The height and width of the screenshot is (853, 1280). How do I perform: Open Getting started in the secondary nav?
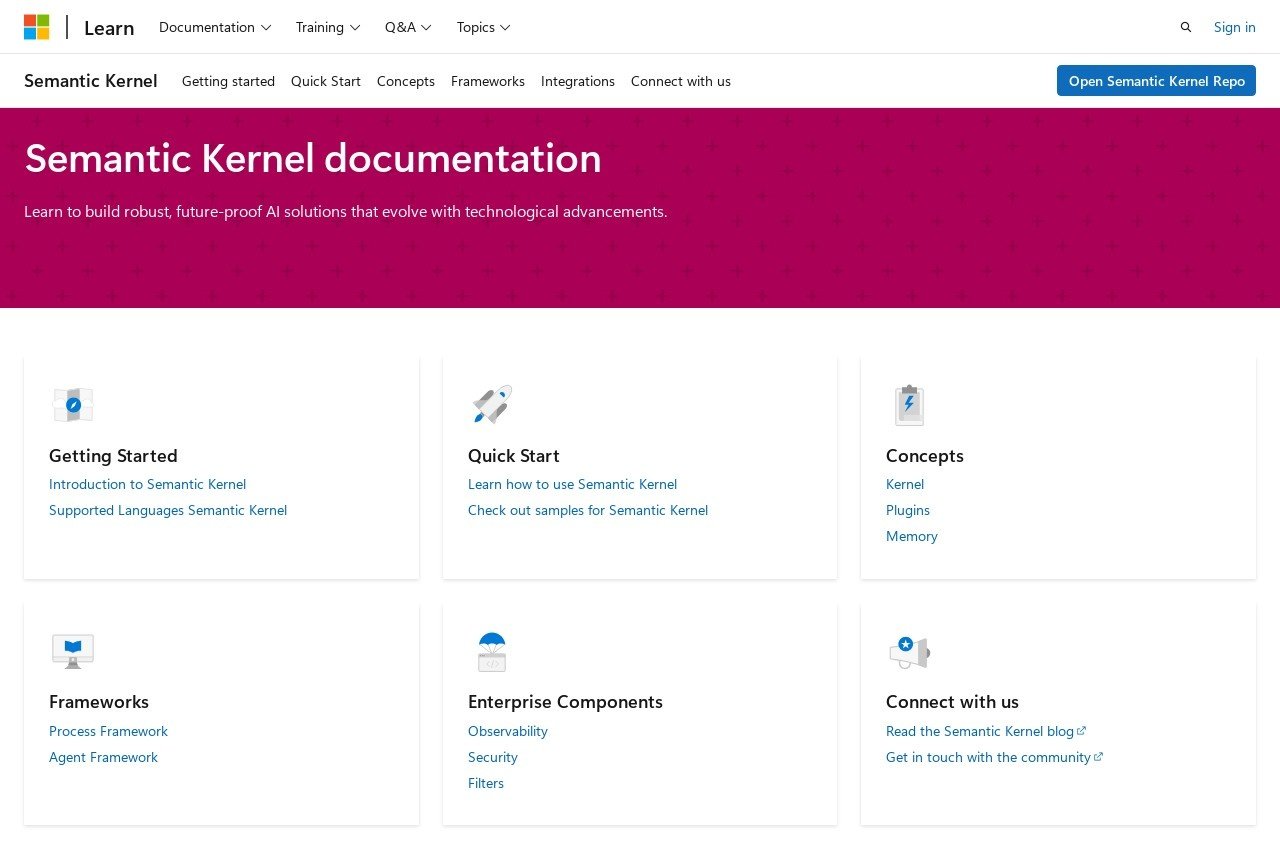click(228, 81)
